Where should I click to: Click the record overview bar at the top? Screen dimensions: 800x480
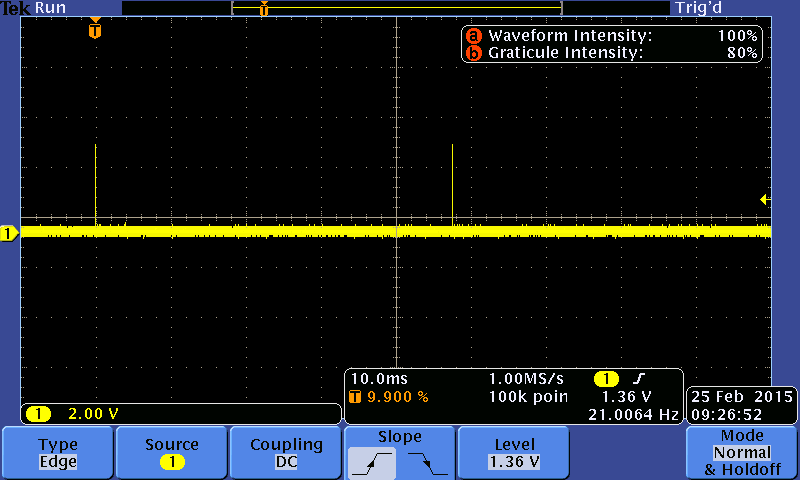click(x=396, y=8)
